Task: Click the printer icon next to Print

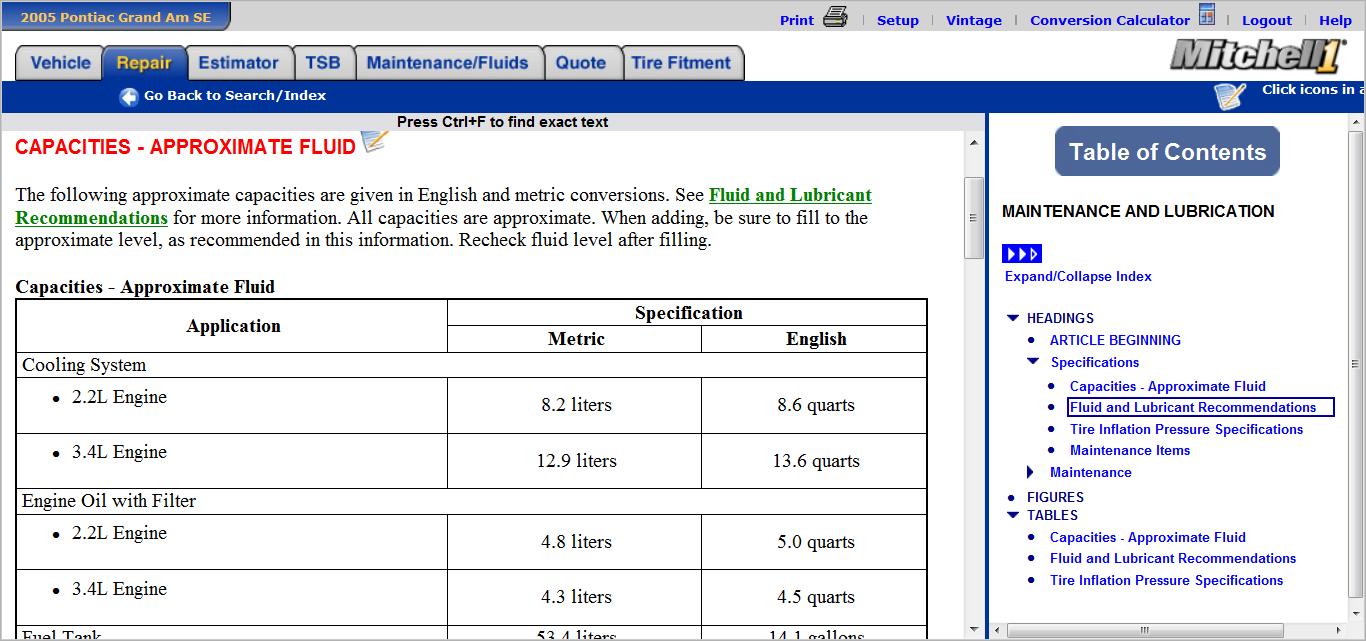Action: [x=835, y=17]
